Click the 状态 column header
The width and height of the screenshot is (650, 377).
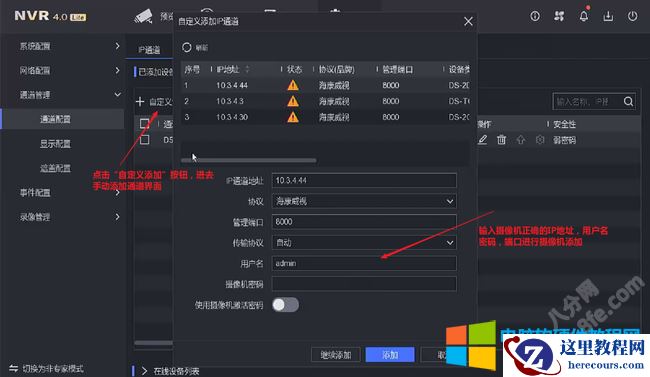(x=294, y=69)
